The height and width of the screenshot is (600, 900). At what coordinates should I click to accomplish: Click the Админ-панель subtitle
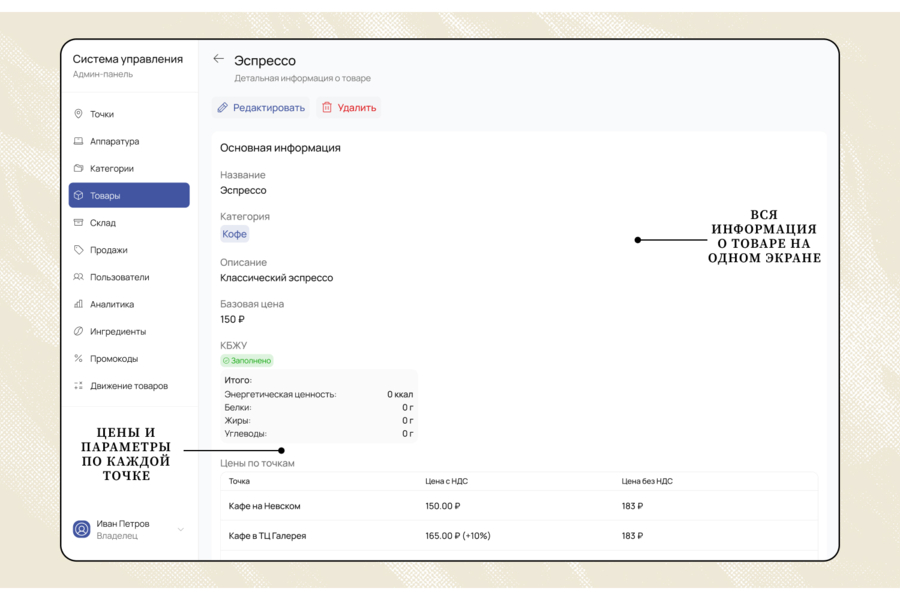(103, 74)
